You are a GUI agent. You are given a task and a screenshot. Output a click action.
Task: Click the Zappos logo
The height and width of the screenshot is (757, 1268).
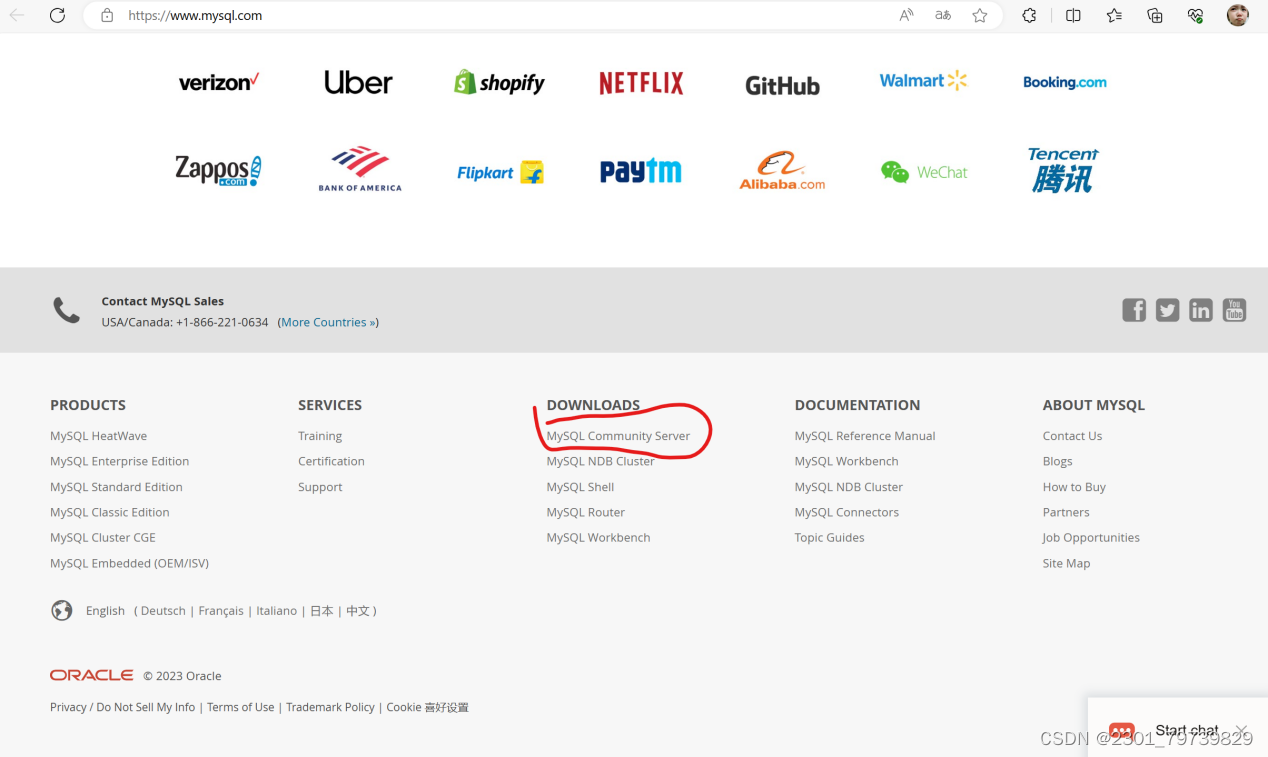[218, 171]
